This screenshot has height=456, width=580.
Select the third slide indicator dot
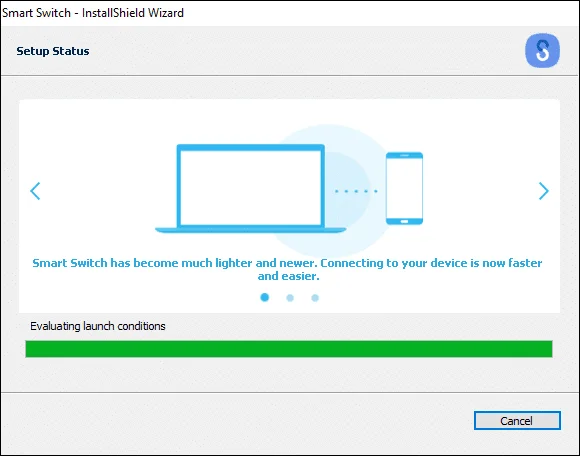(x=315, y=298)
